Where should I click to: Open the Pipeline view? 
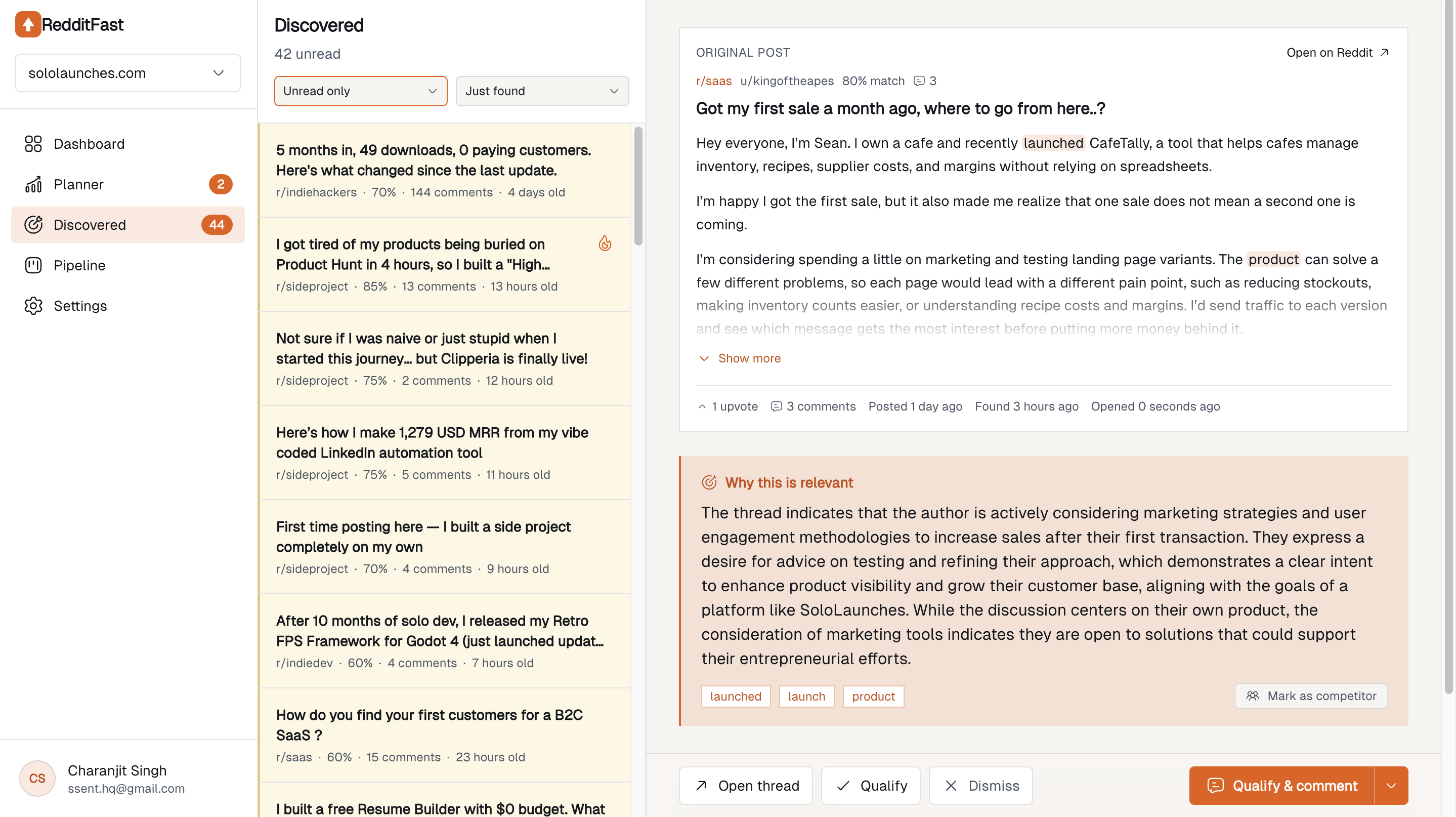point(127,265)
